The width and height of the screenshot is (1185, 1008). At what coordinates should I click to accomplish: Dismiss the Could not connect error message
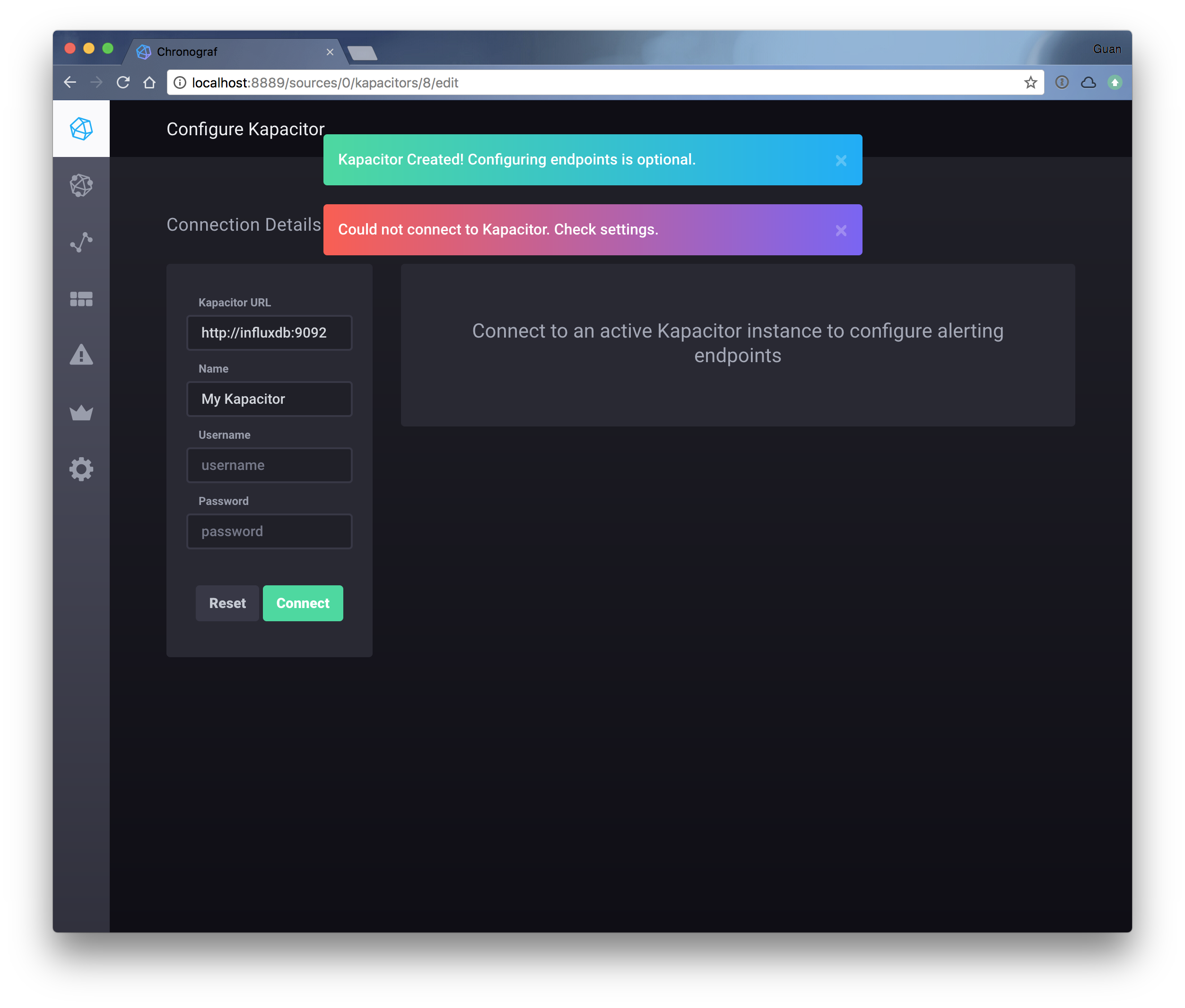840,230
